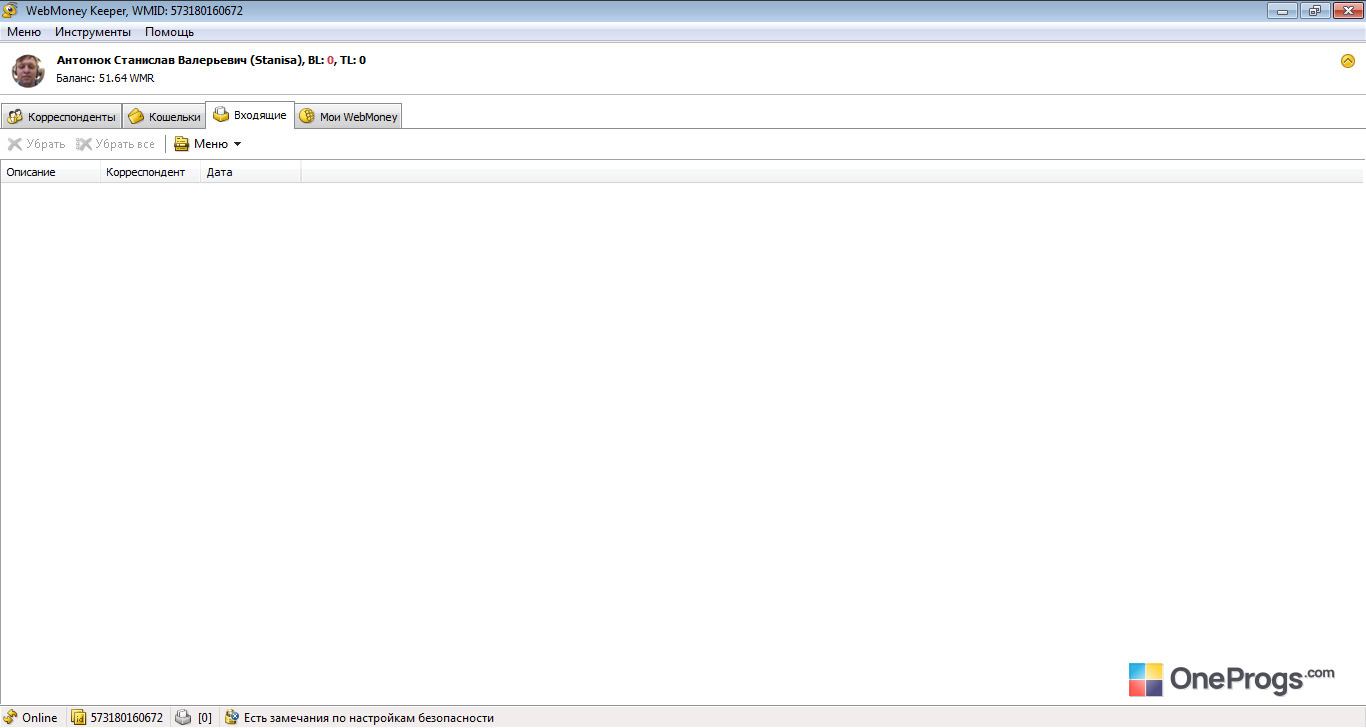This screenshot has width=1366, height=728.
Task: Click the account name Антонюк Станислав Валерьевич
Action: click(153, 60)
